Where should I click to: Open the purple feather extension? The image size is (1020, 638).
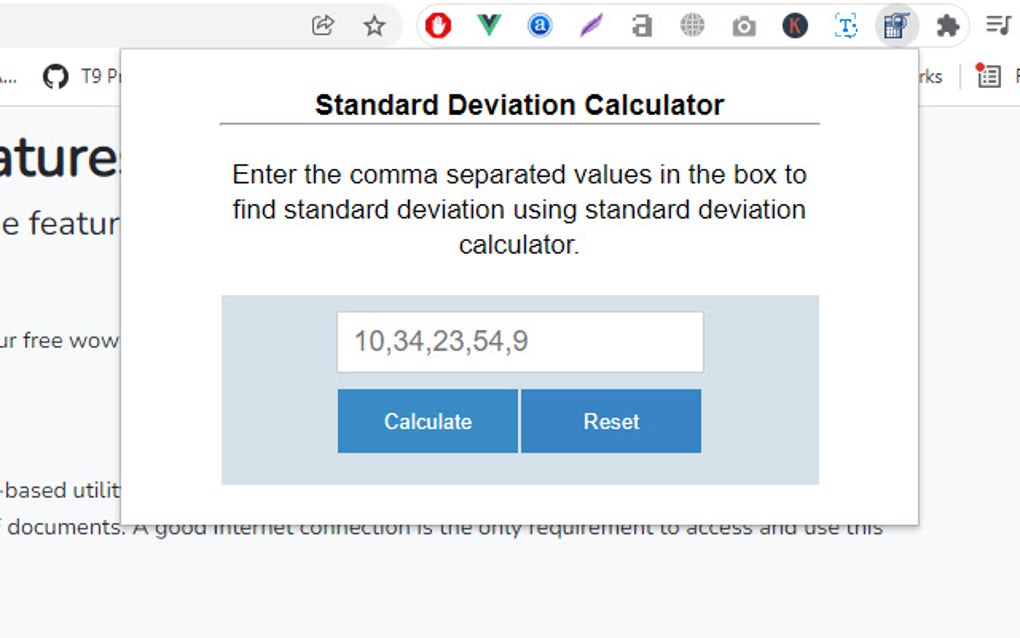pos(591,26)
